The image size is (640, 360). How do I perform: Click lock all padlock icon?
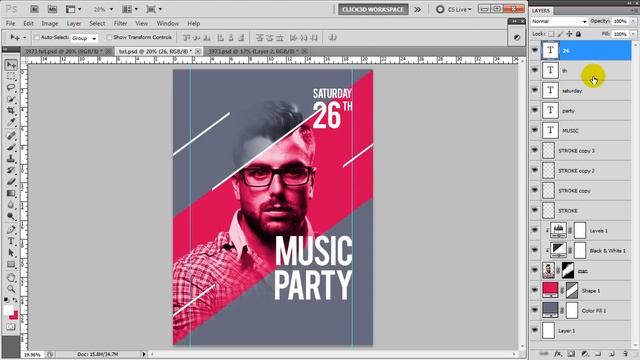pos(578,34)
